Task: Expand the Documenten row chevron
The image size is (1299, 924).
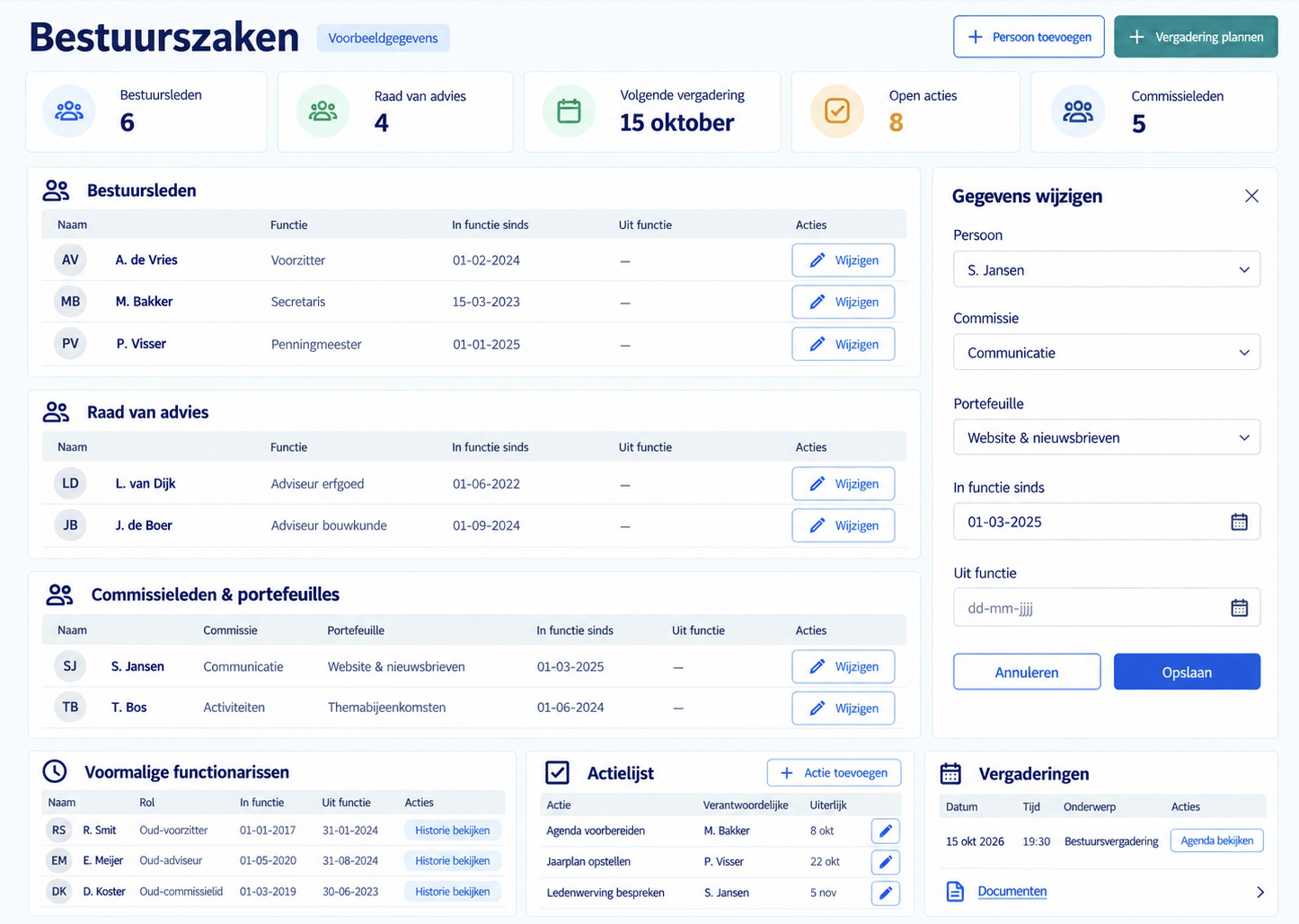Action: pos(1259,893)
